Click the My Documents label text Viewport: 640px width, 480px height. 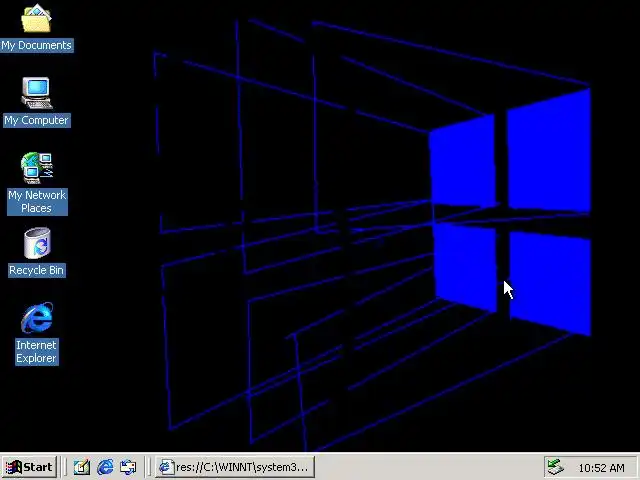[37, 45]
